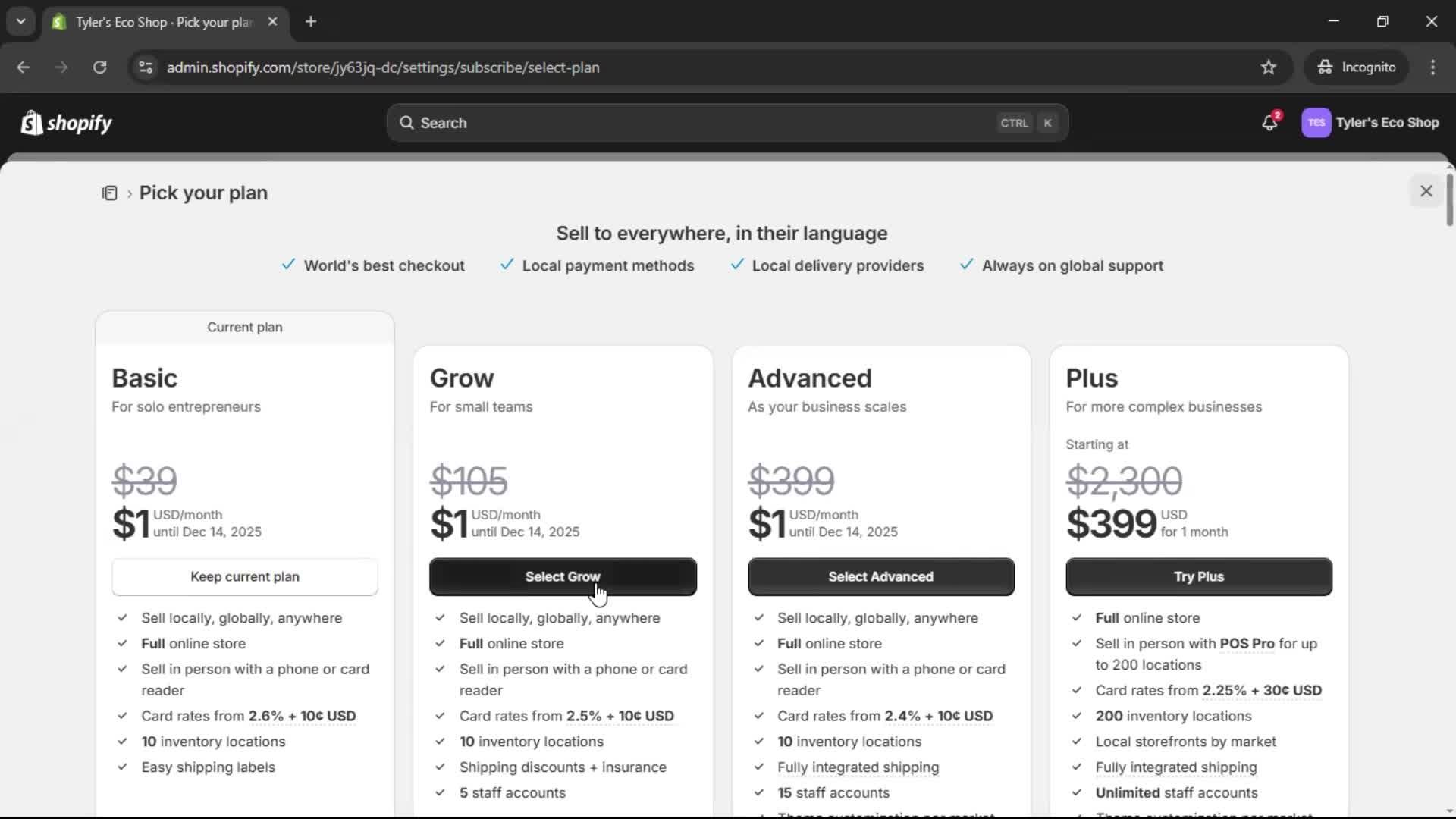Click 'Local delivery providers' text

pos(837,266)
